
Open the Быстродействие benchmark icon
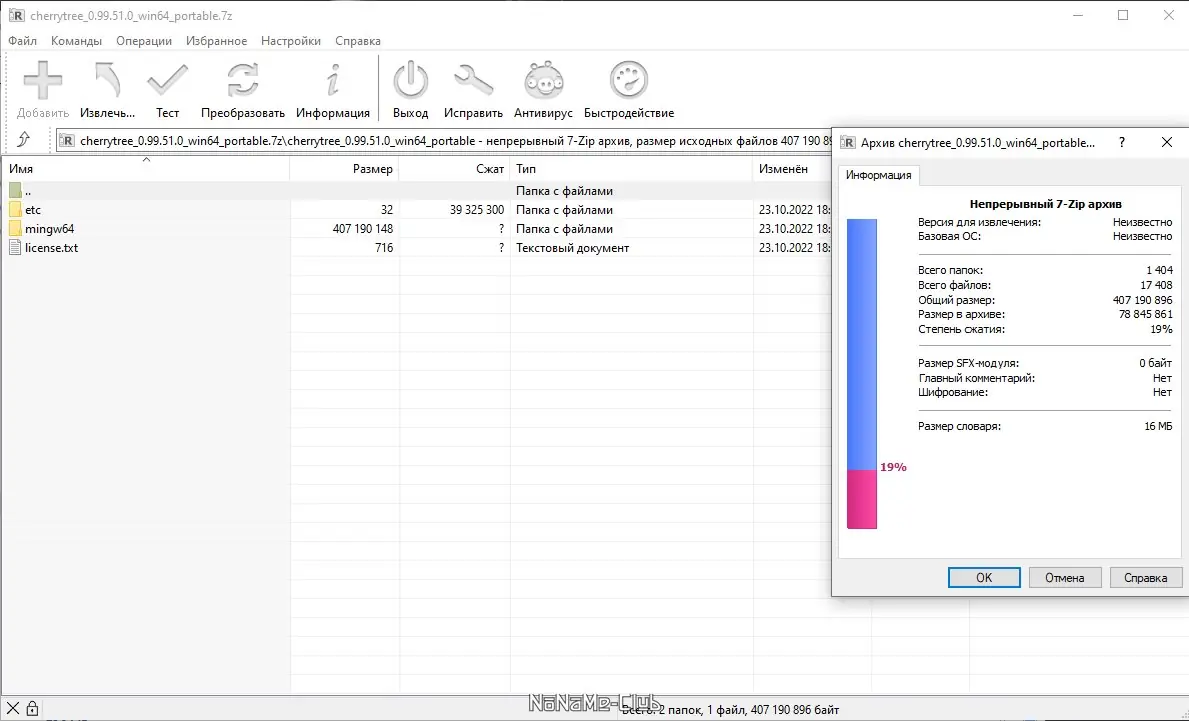[629, 80]
